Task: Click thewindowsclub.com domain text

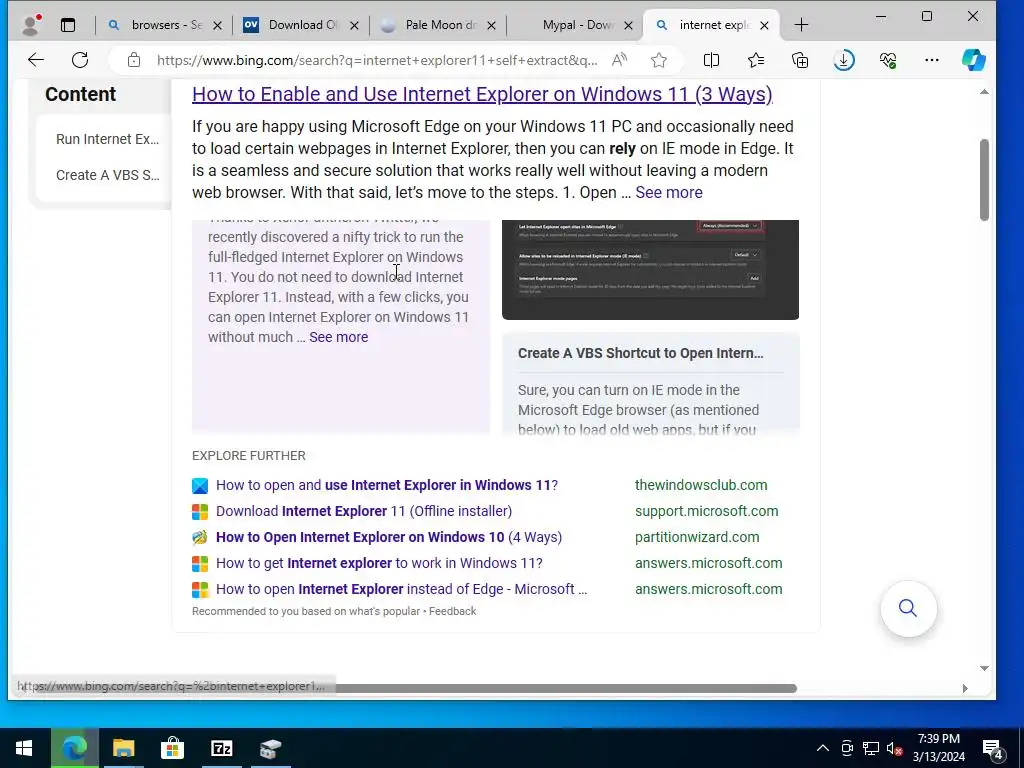Action: tap(701, 485)
